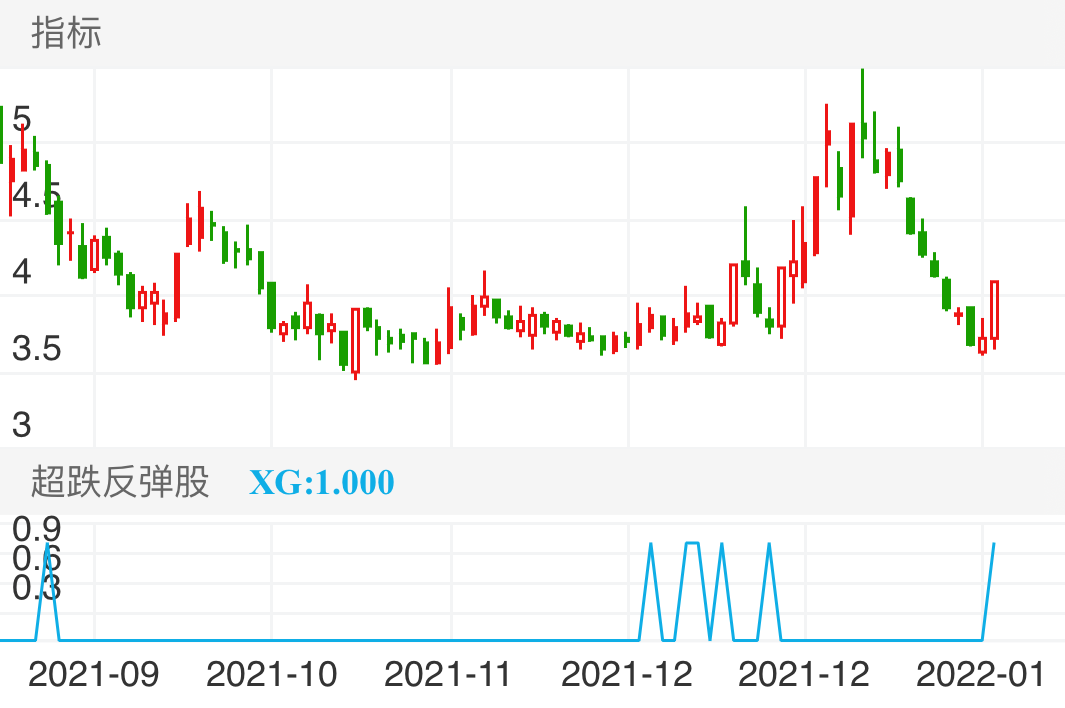
Task: Click the 0.9 indicator axis label
Action: [x=36, y=528]
